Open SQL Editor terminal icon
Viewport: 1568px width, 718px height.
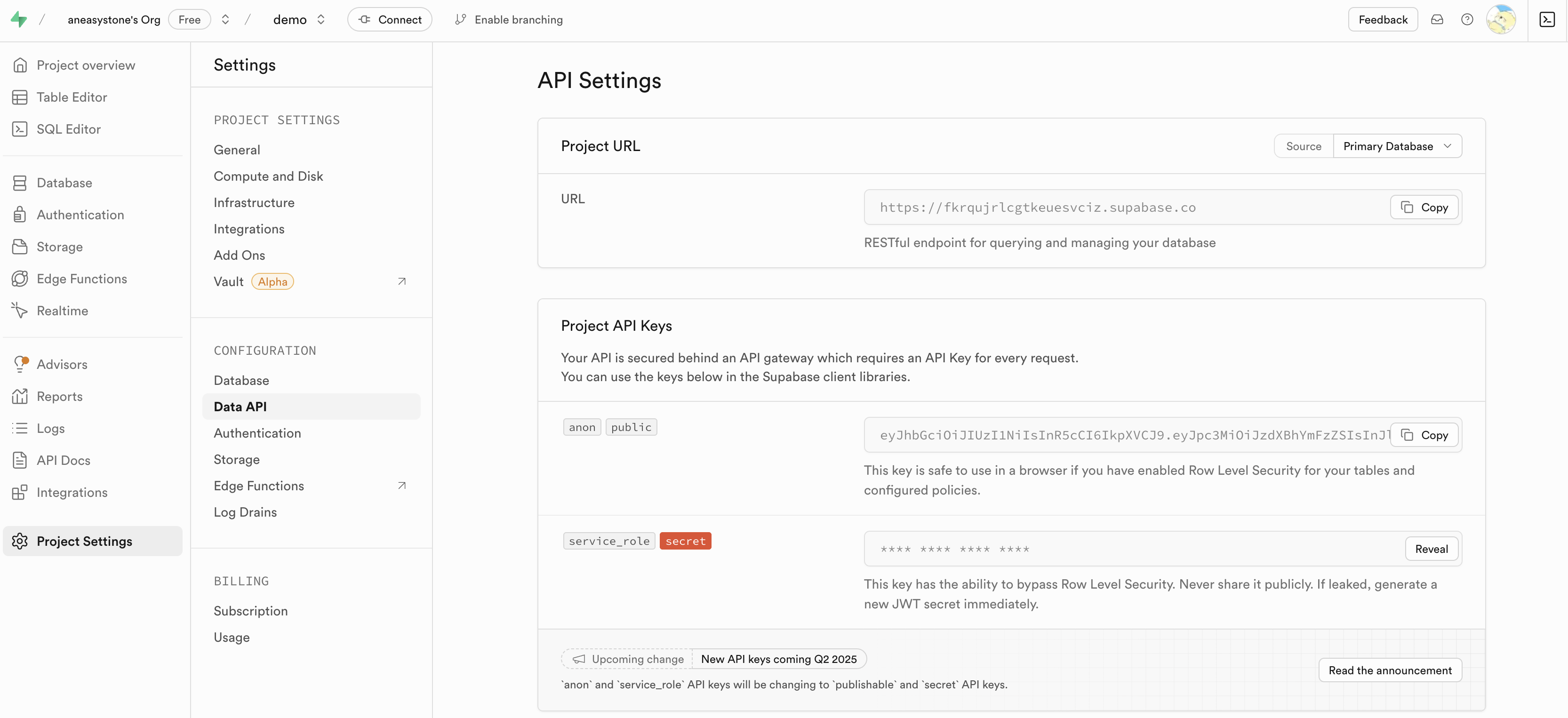(20, 129)
